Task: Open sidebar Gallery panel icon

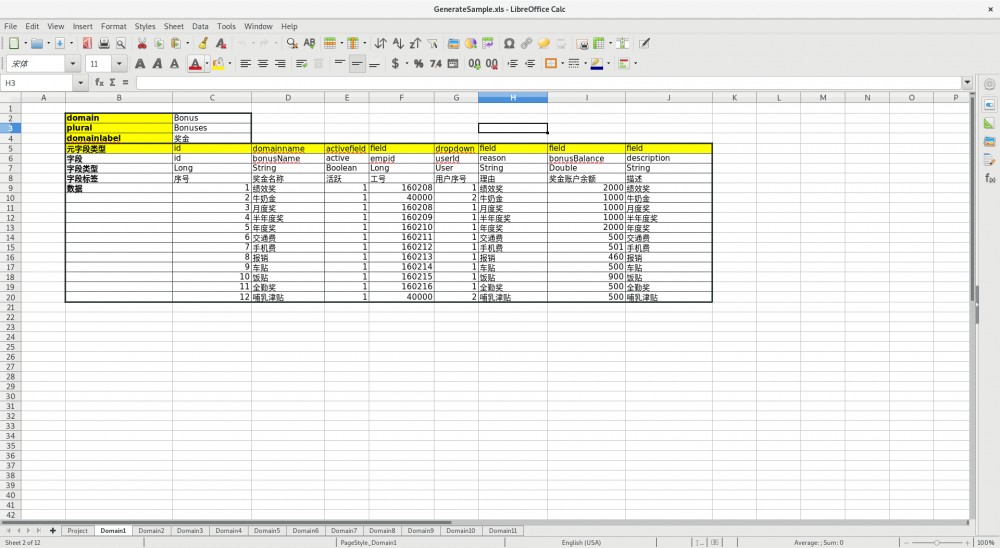Action: 989,141
